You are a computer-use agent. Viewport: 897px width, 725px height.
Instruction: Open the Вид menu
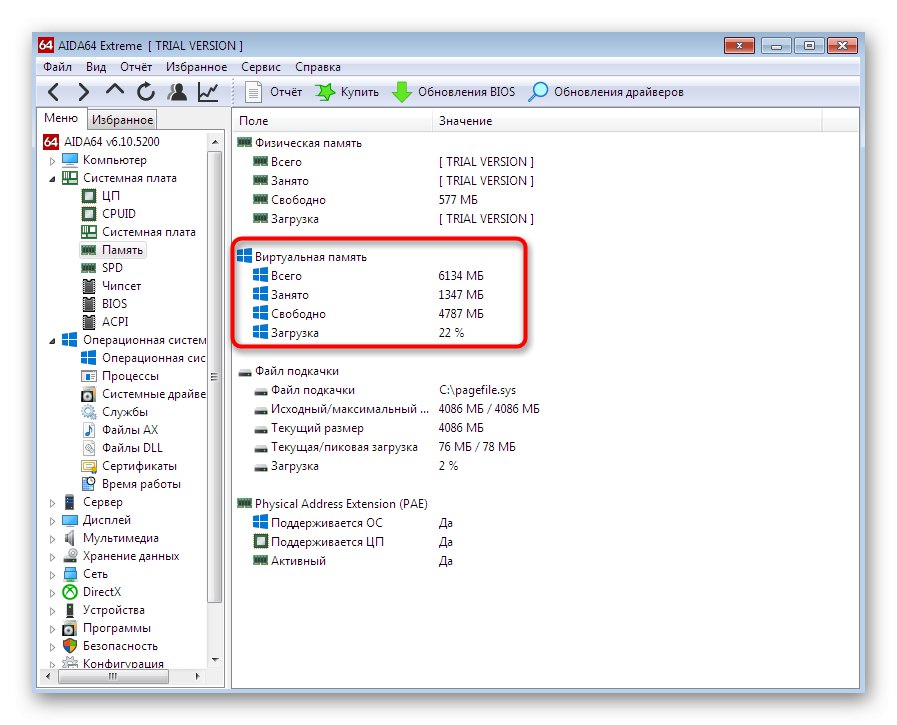point(96,67)
